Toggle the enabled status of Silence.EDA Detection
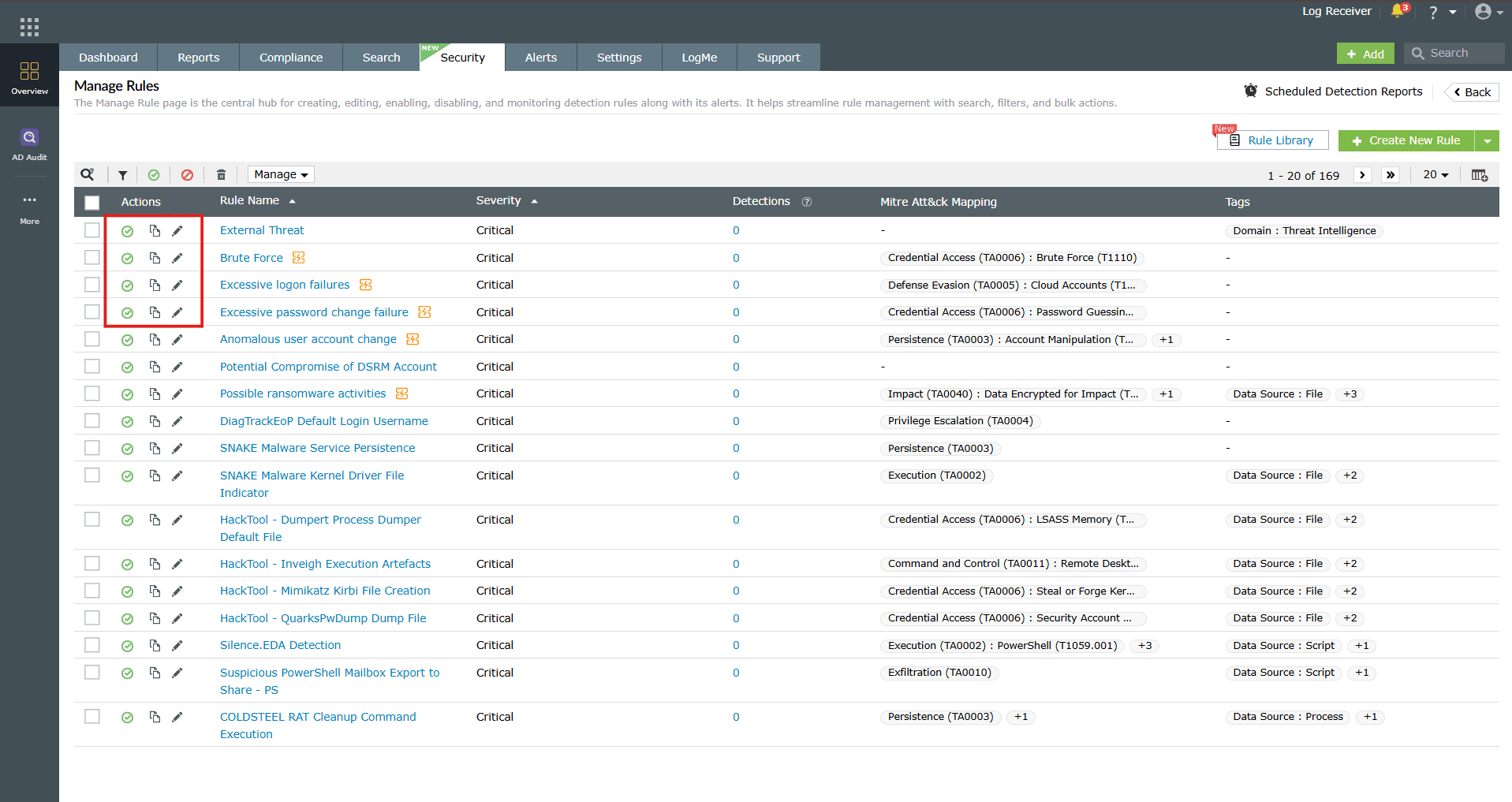 tap(127, 646)
